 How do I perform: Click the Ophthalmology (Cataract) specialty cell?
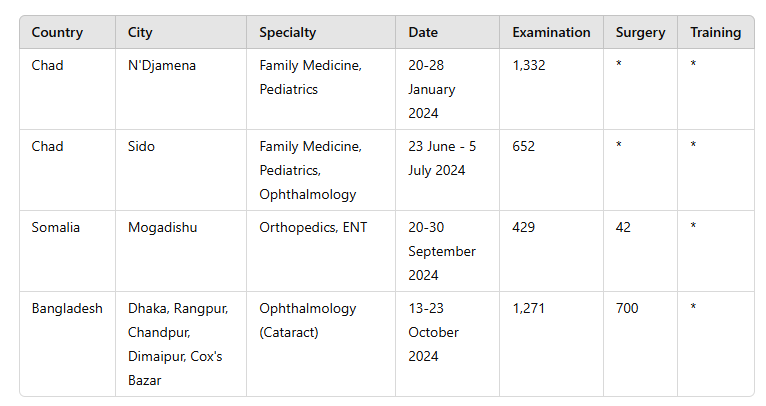pyautogui.click(x=308, y=321)
